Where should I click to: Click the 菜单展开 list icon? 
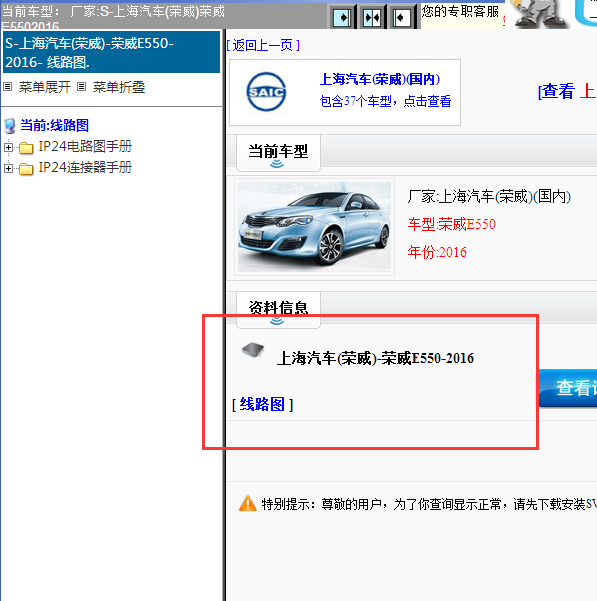pyautogui.click(x=8, y=87)
